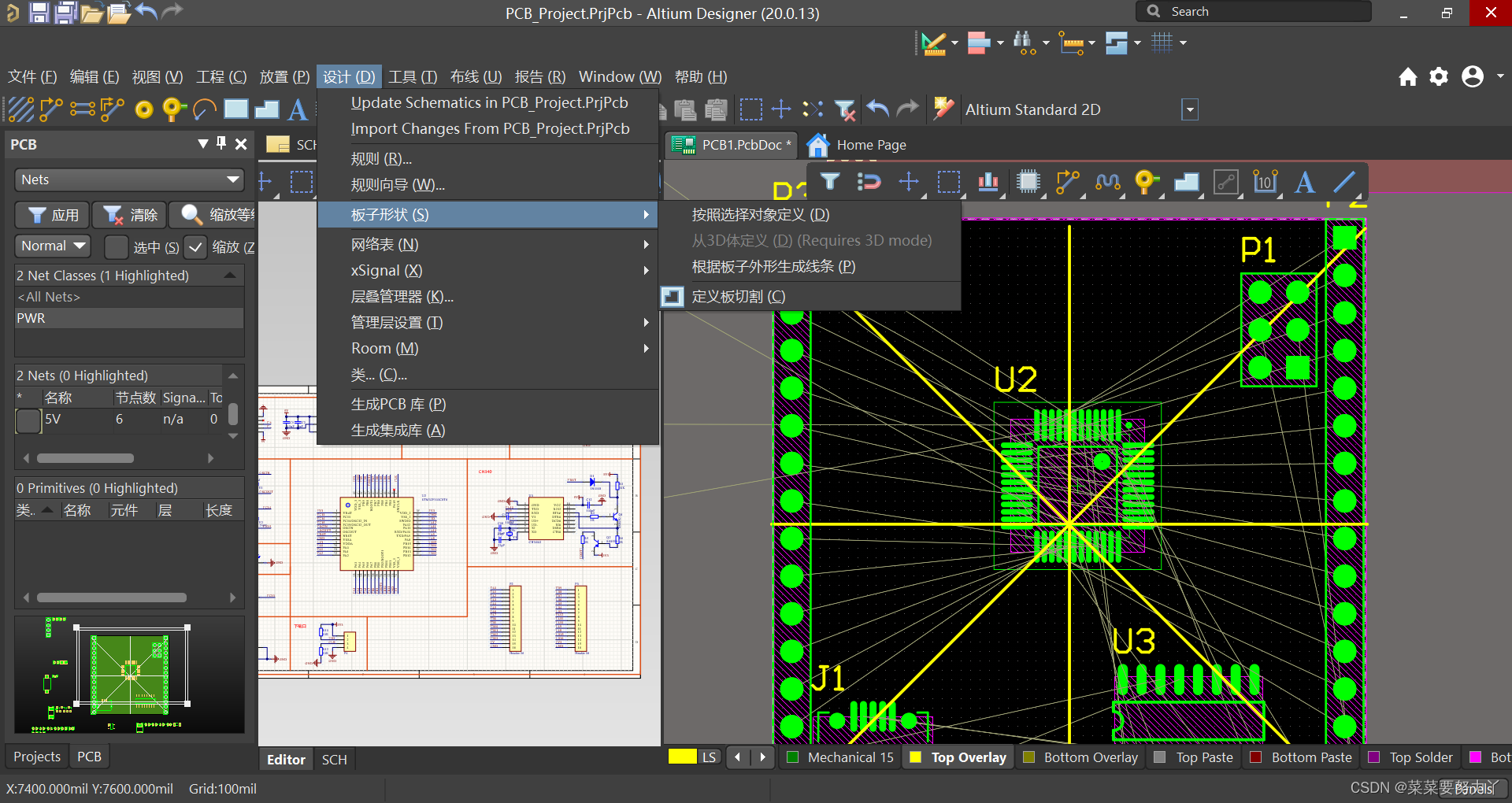The image size is (1512, 803).
Task: Select the PWR net class row
Action: pyautogui.click(x=129, y=318)
